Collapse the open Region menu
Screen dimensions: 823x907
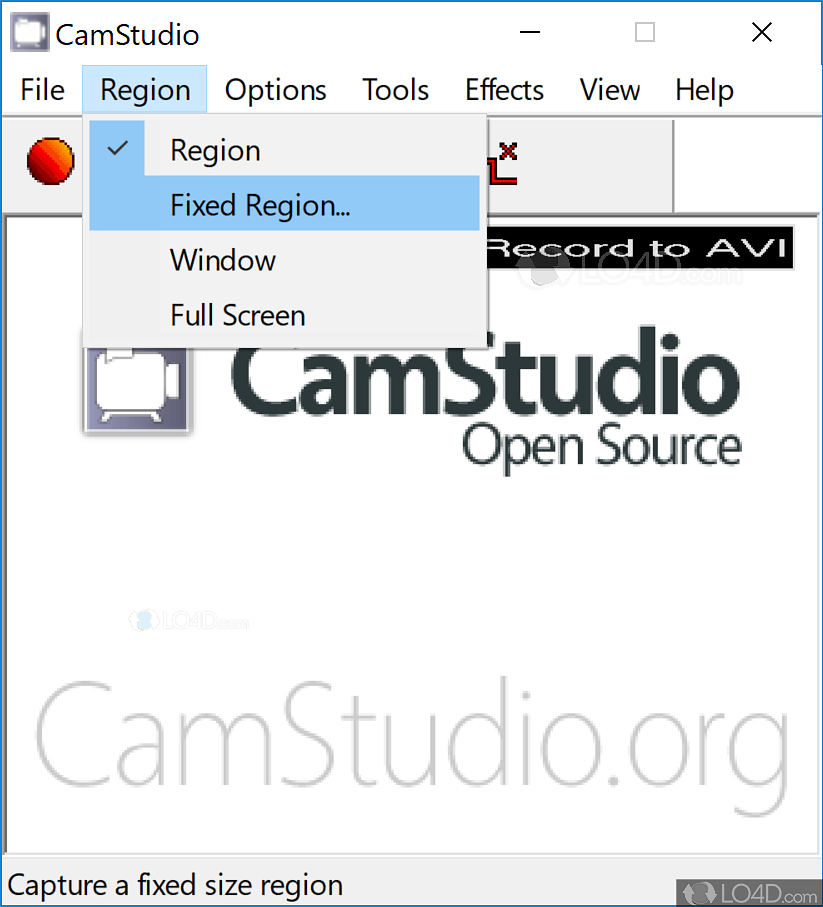pos(145,90)
